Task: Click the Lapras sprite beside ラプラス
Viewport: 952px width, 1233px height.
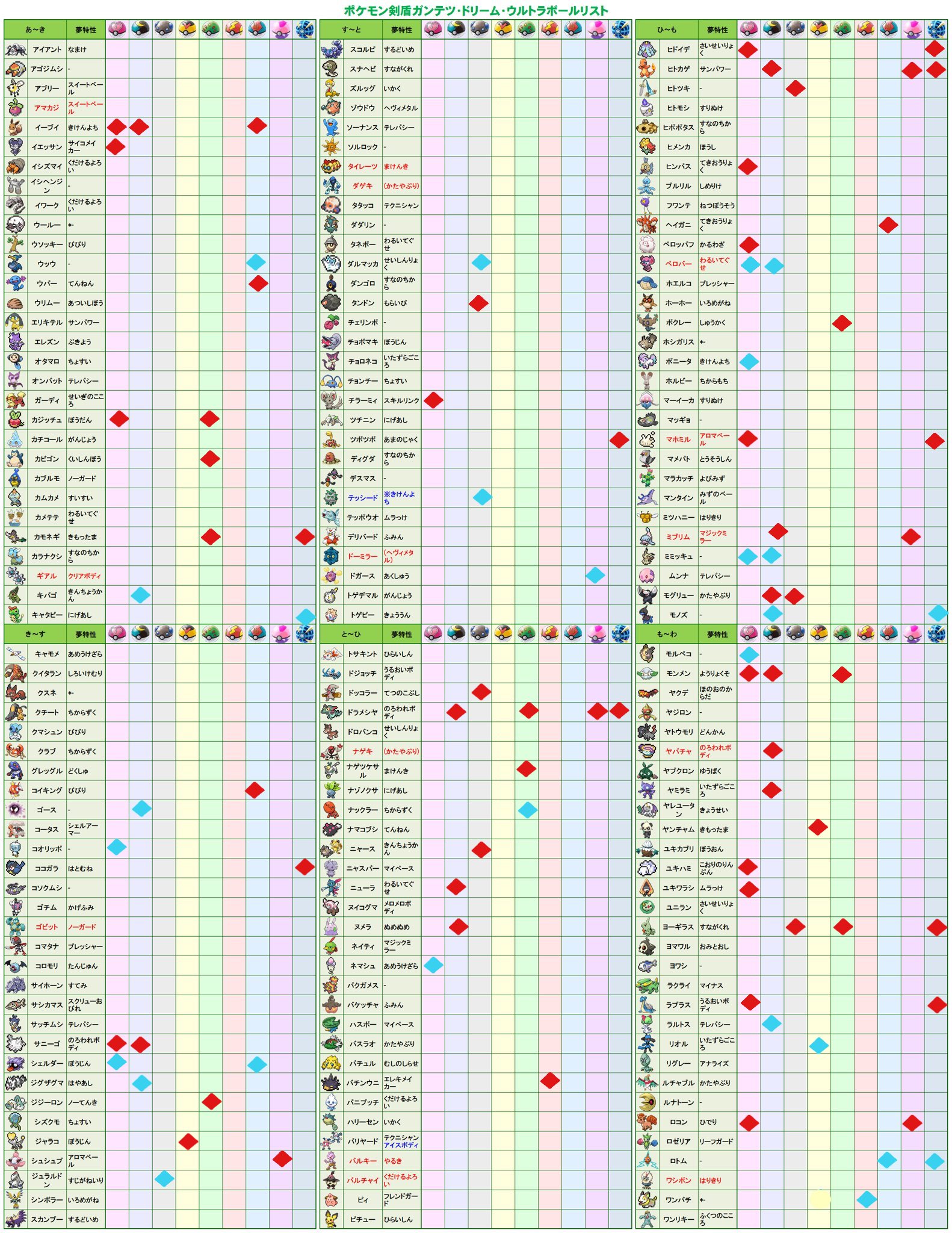Action: (x=647, y=1005)
